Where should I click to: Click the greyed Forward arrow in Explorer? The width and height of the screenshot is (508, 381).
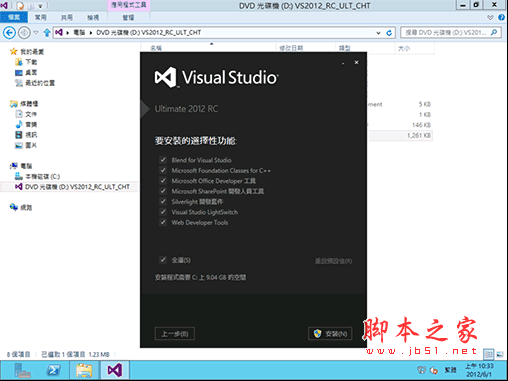(24, 33)
